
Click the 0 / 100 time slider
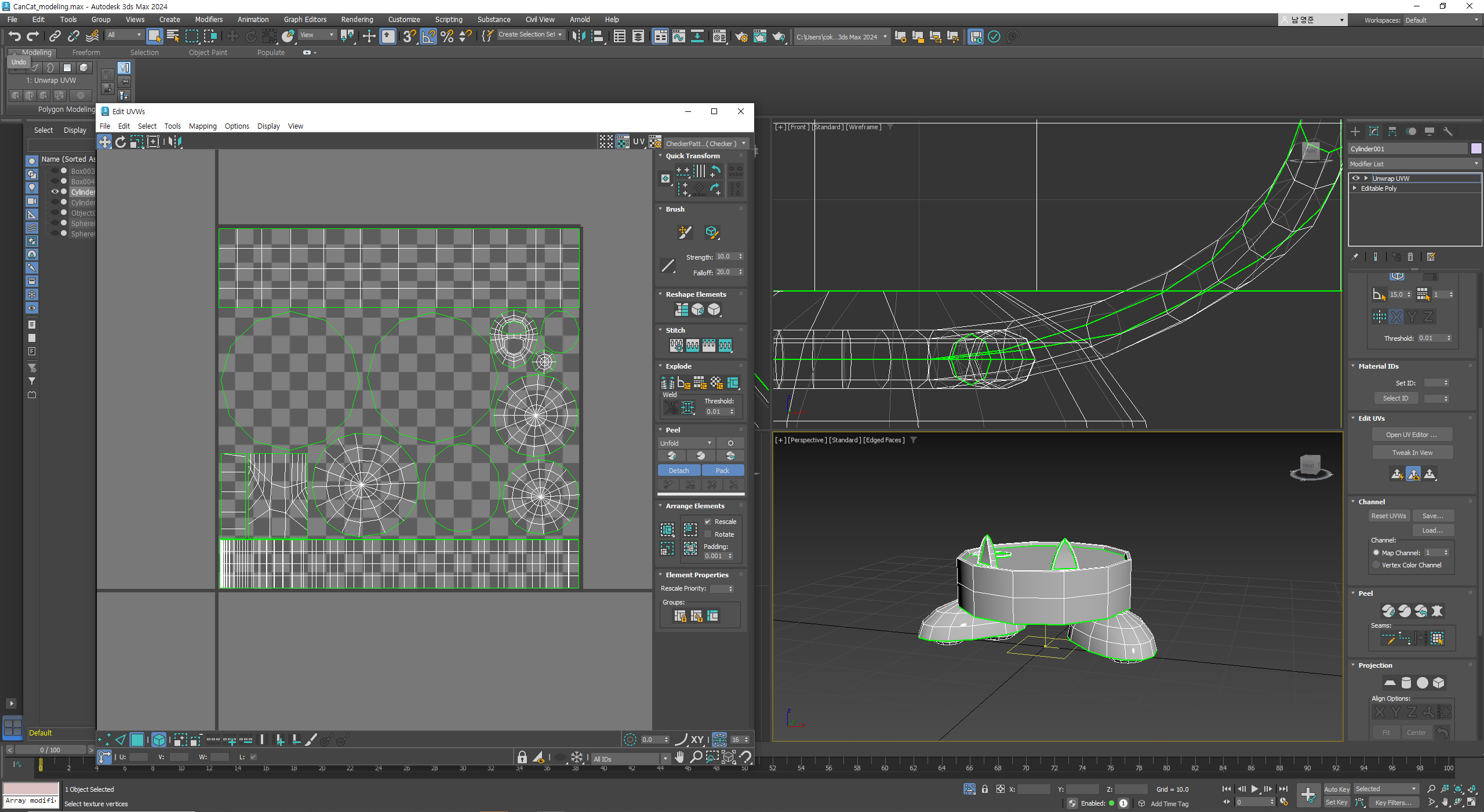pos(50,750)
